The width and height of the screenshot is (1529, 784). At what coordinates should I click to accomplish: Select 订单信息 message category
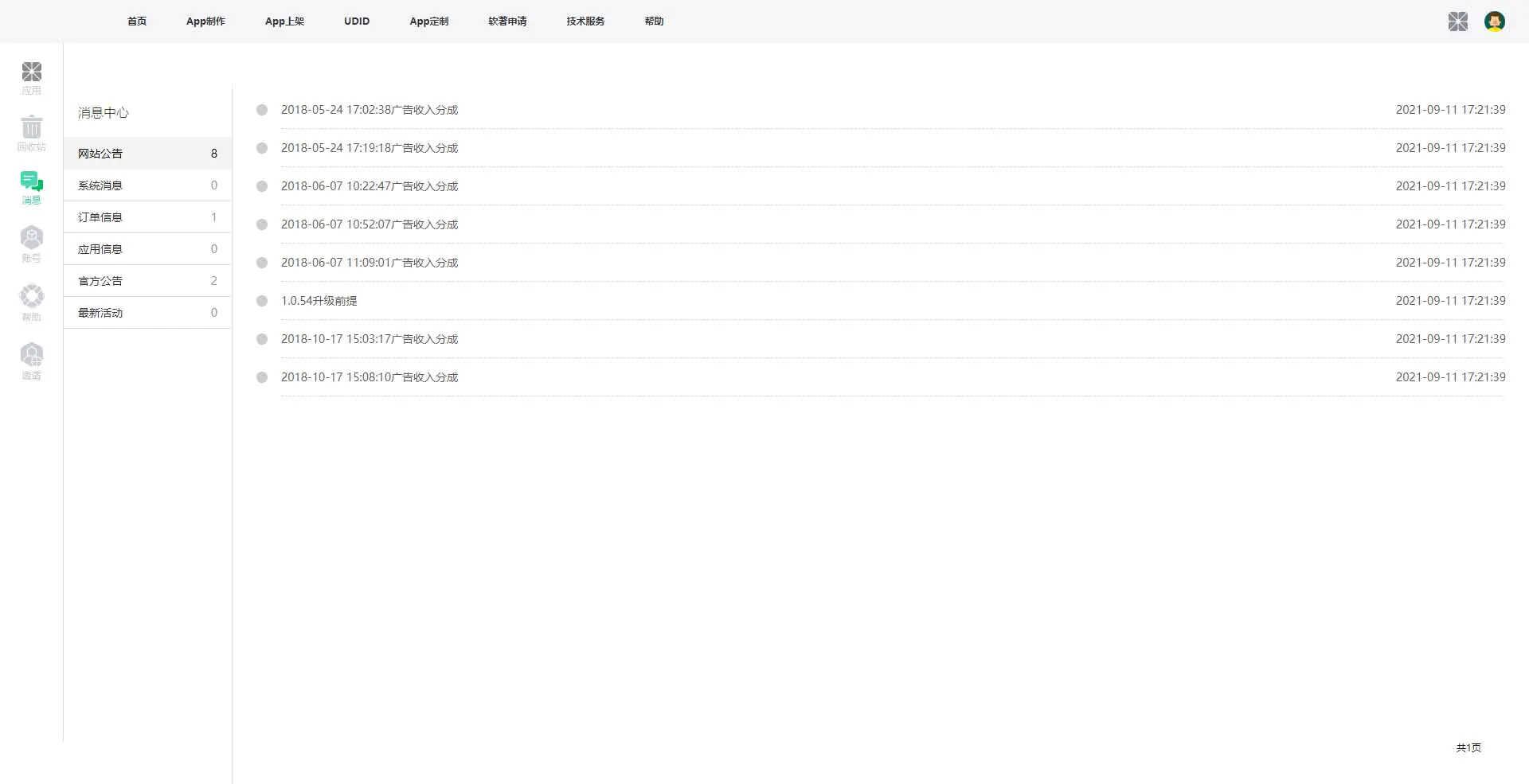tap(147, 217)
